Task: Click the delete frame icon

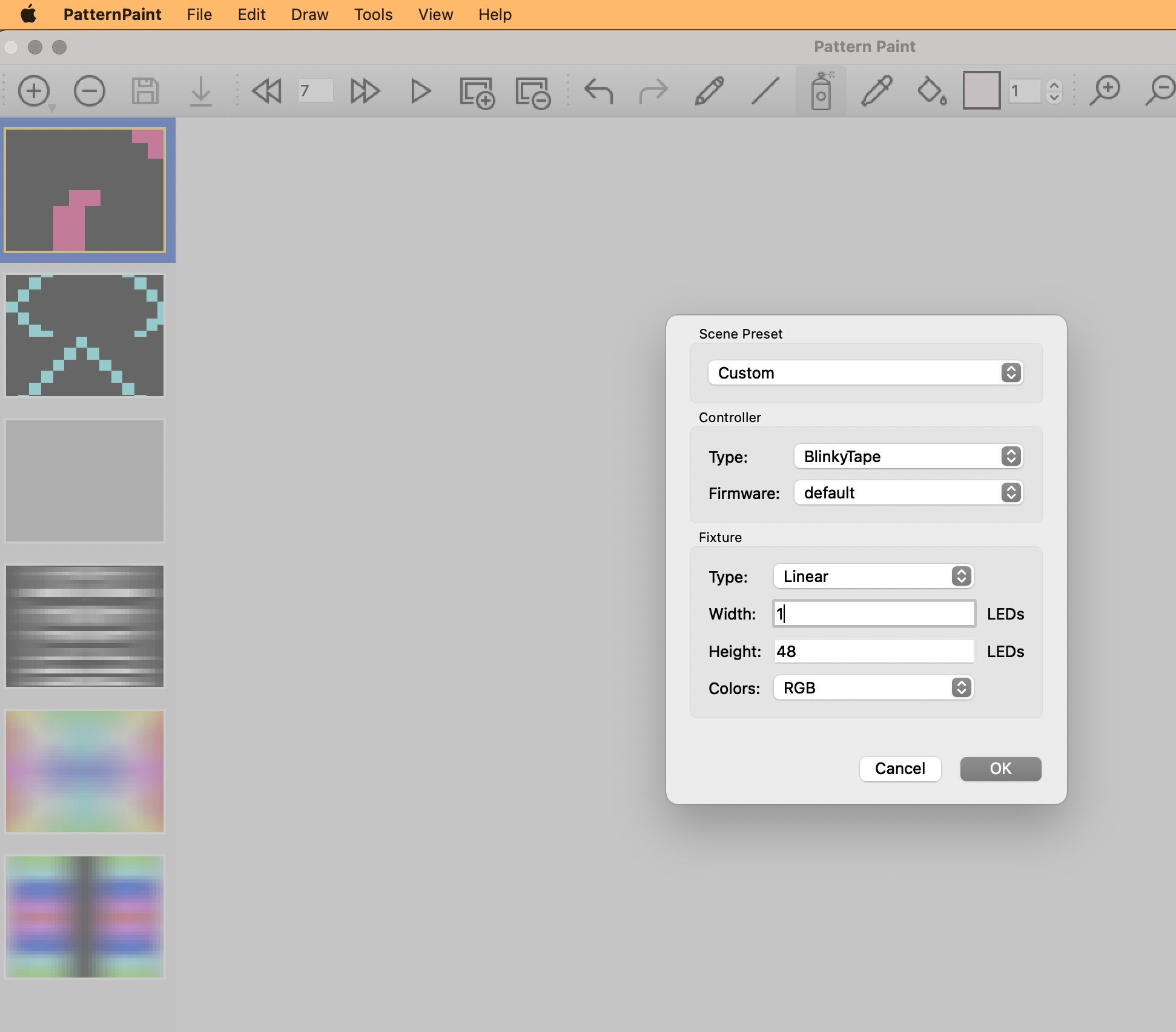Action: point(532,92)
